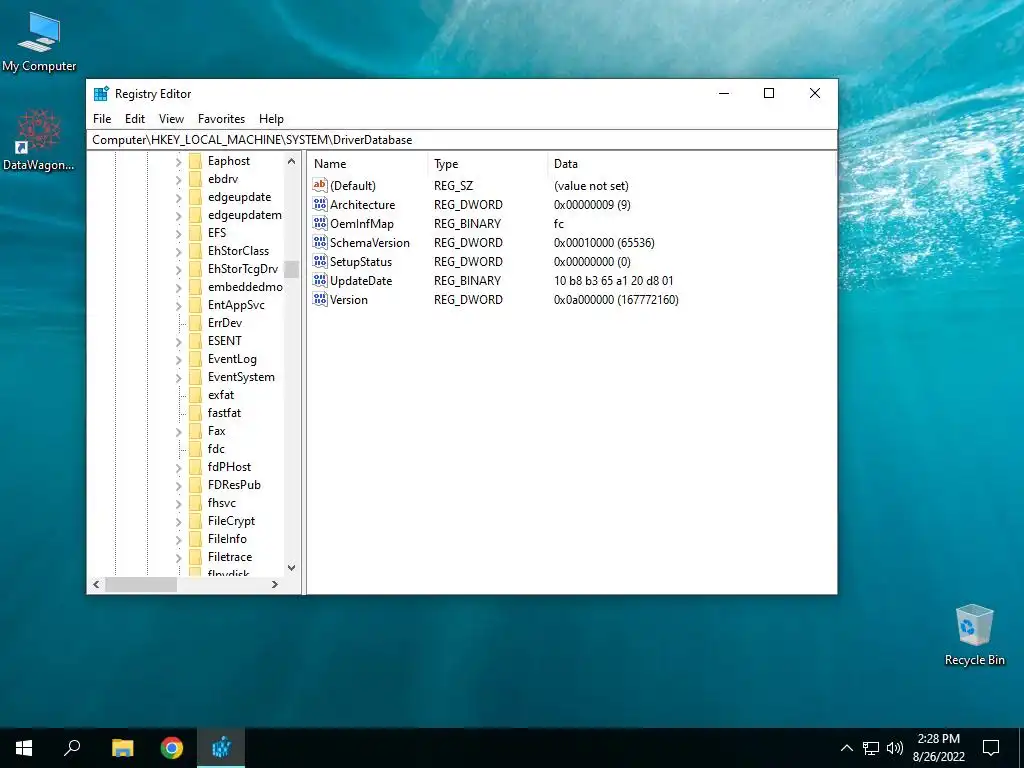The image size is (1024, 768).
Task: Expand the edgeupdatem tree node
Action: pyautogui.click(x=179, y=216)
